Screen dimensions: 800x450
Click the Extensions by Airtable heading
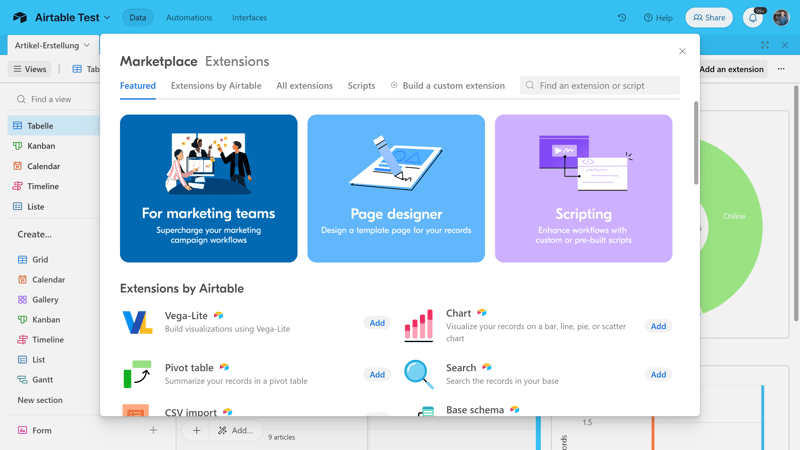tap(182, 288)
